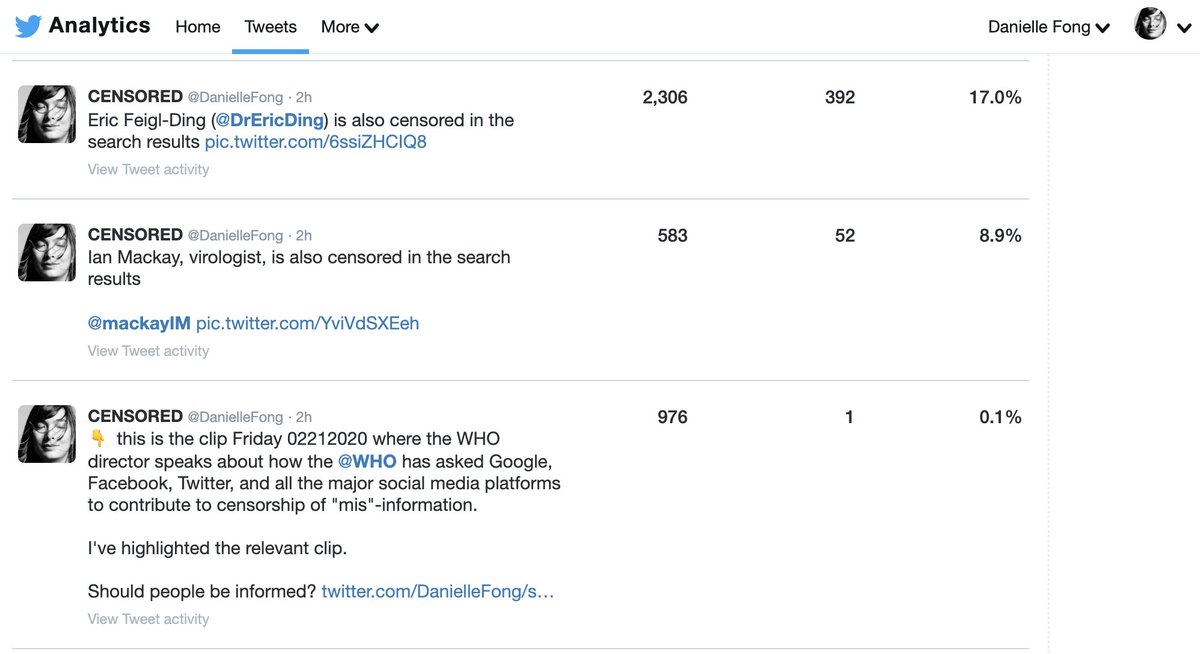1200x654 pixels.
Task: Click the @mackayIM mention link
Action: click(x=139, y=323)
